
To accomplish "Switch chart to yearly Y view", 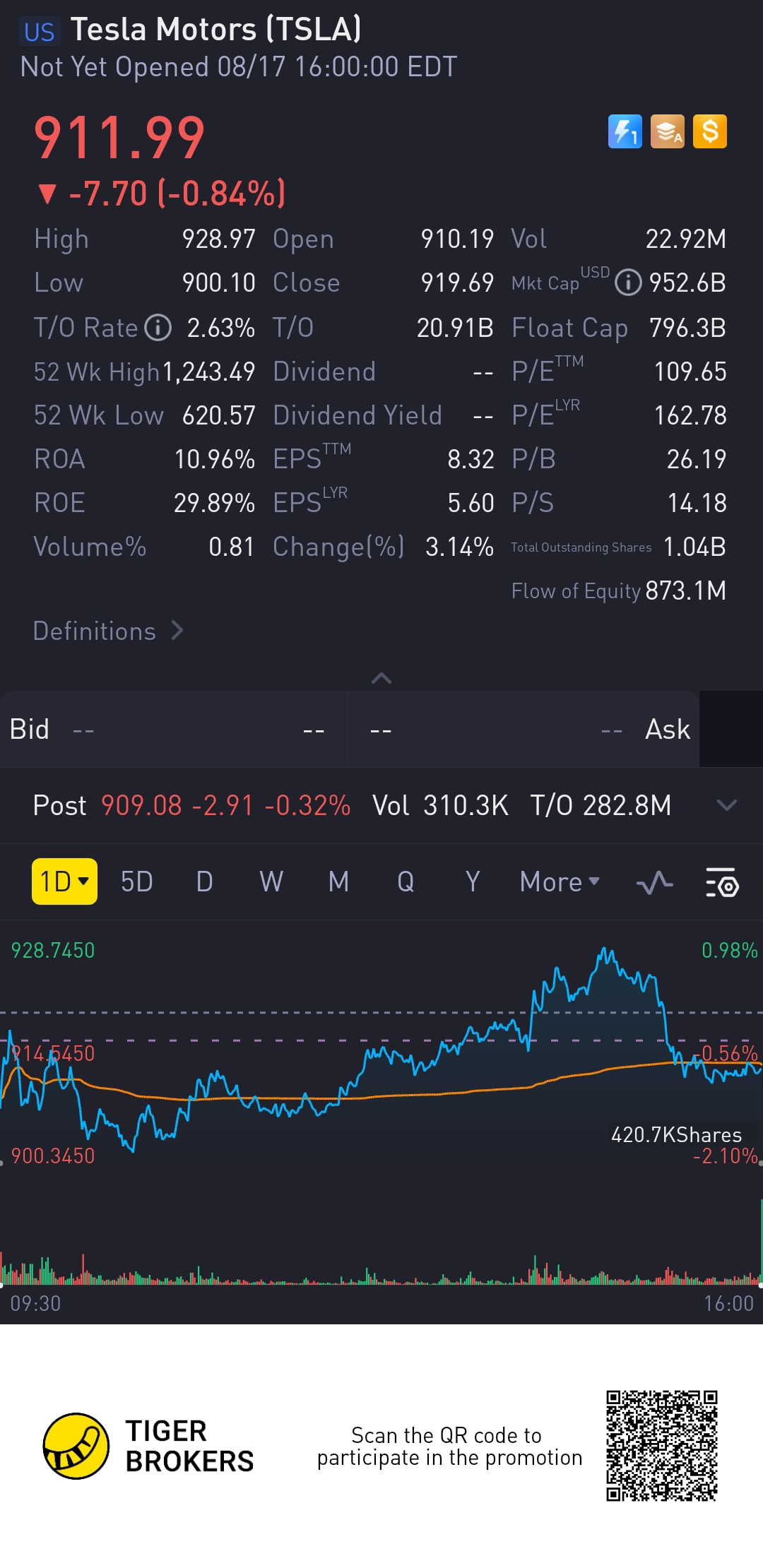I will [473, 882].
